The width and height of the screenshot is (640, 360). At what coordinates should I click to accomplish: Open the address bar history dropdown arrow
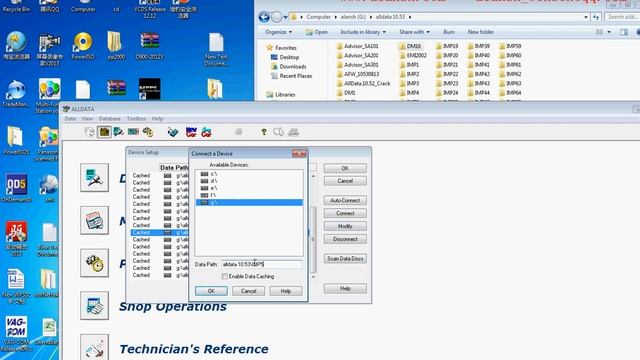click(x=586, y=17)
